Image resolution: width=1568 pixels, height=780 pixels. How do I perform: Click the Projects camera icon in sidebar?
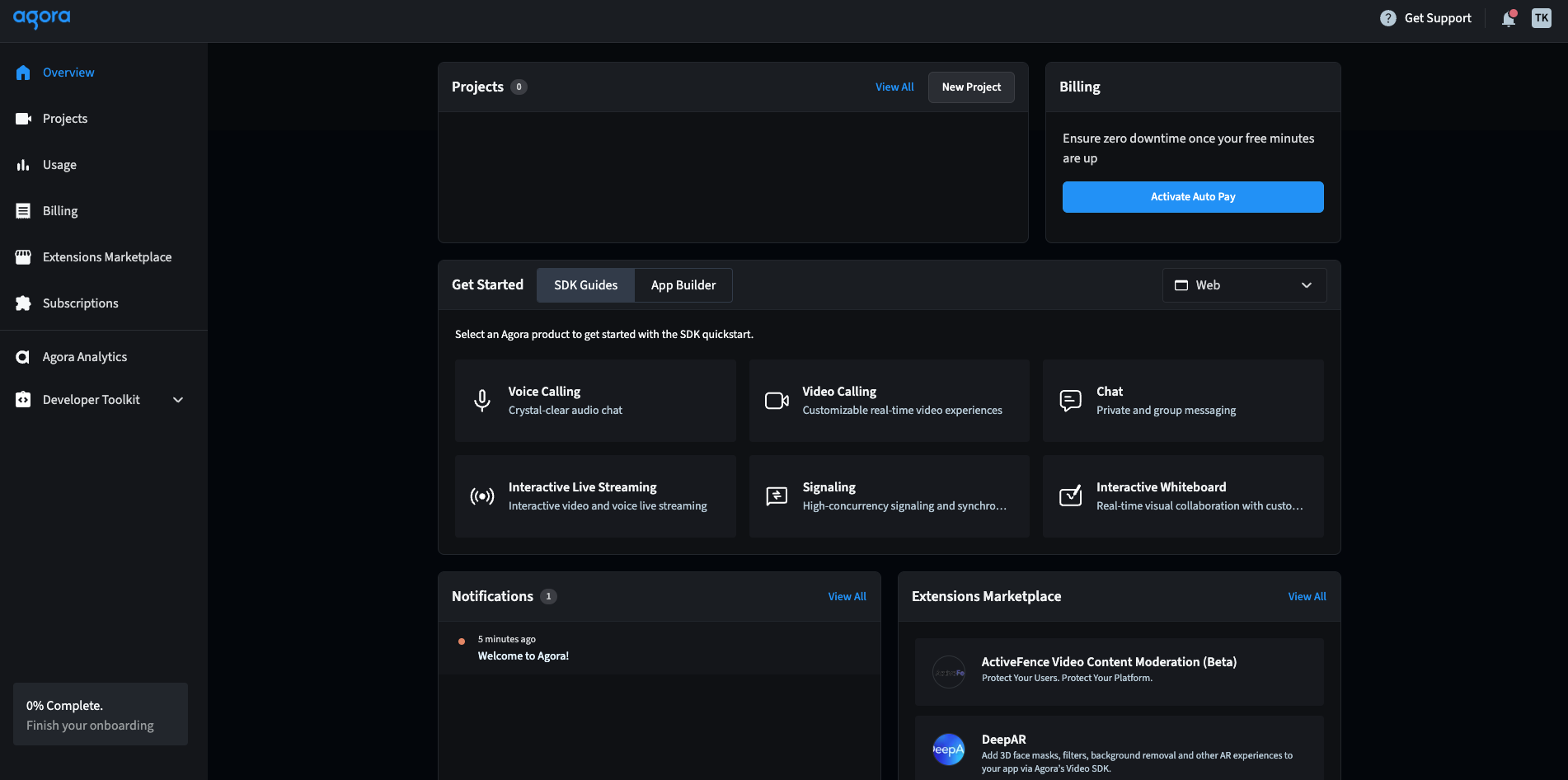tap(23, 119)
